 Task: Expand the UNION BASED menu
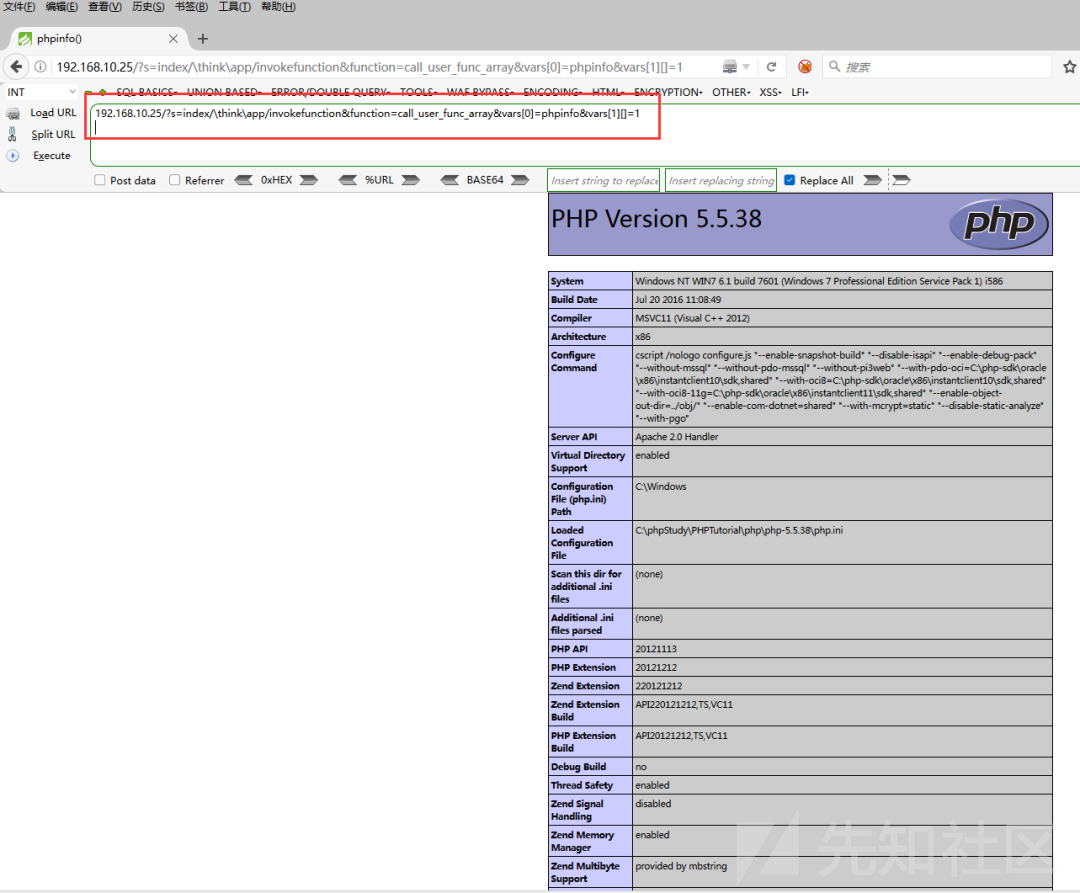[224, 92]
